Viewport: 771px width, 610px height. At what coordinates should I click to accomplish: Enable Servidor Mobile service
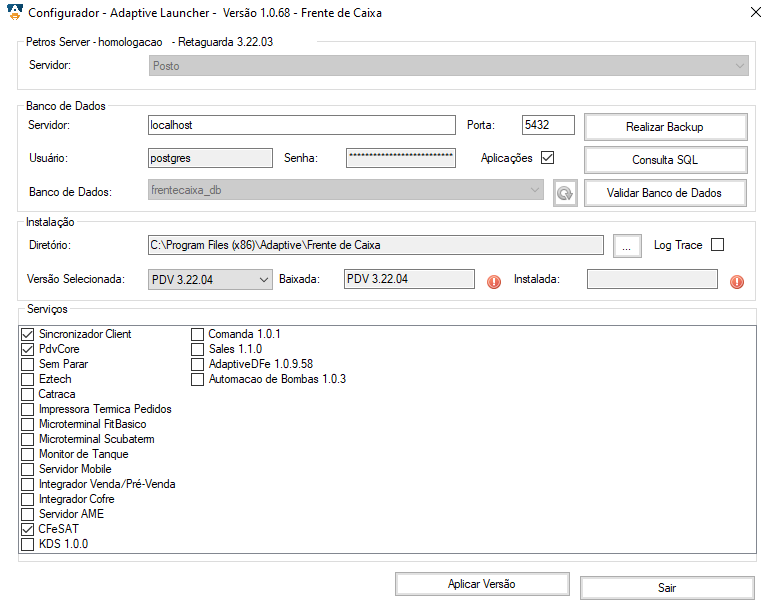pos(28,469)
